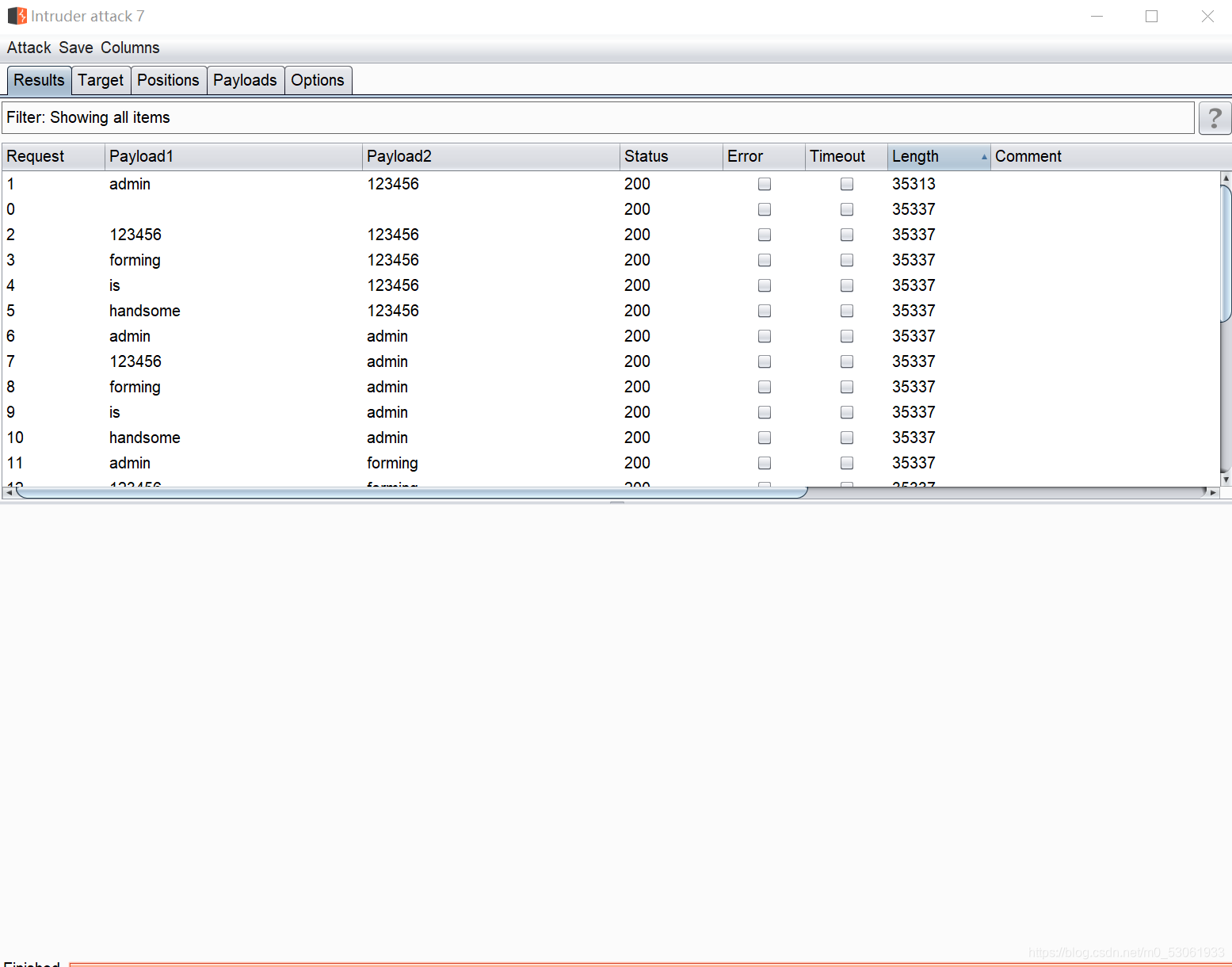
Task: Minimize the Intruder attack 7 window
Action: (1097, 16)
